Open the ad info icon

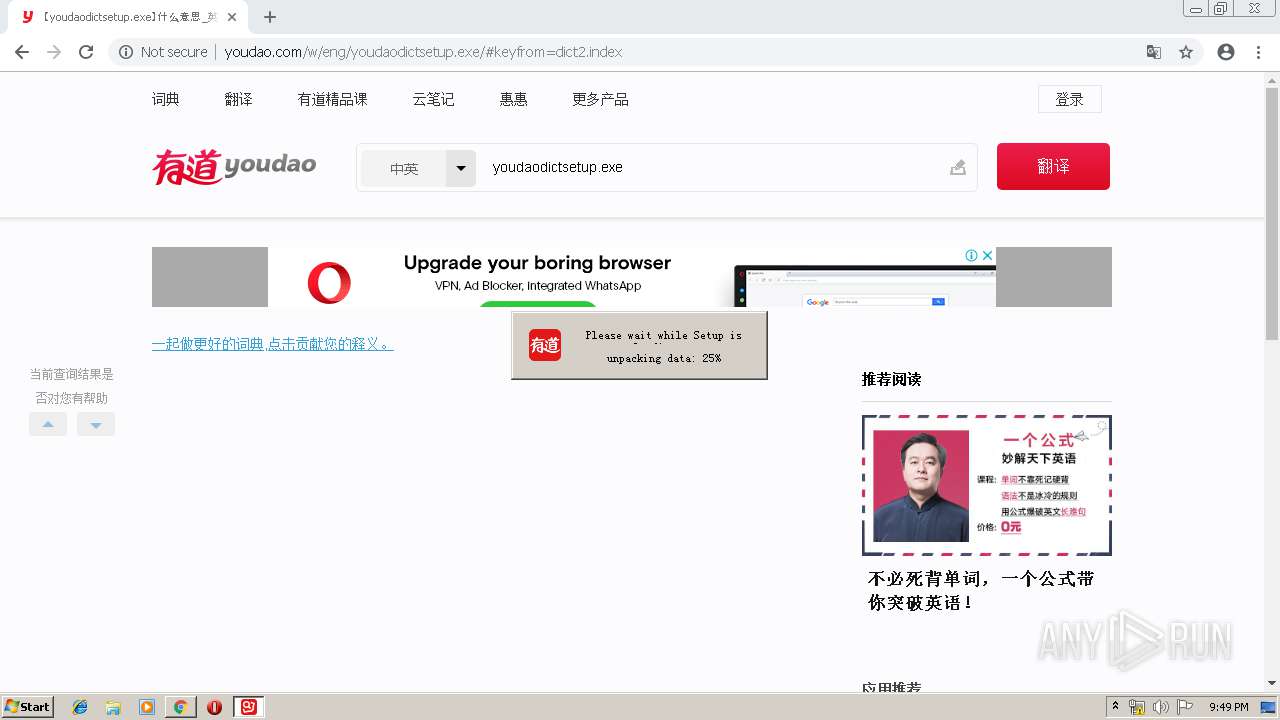click(971, 255)
